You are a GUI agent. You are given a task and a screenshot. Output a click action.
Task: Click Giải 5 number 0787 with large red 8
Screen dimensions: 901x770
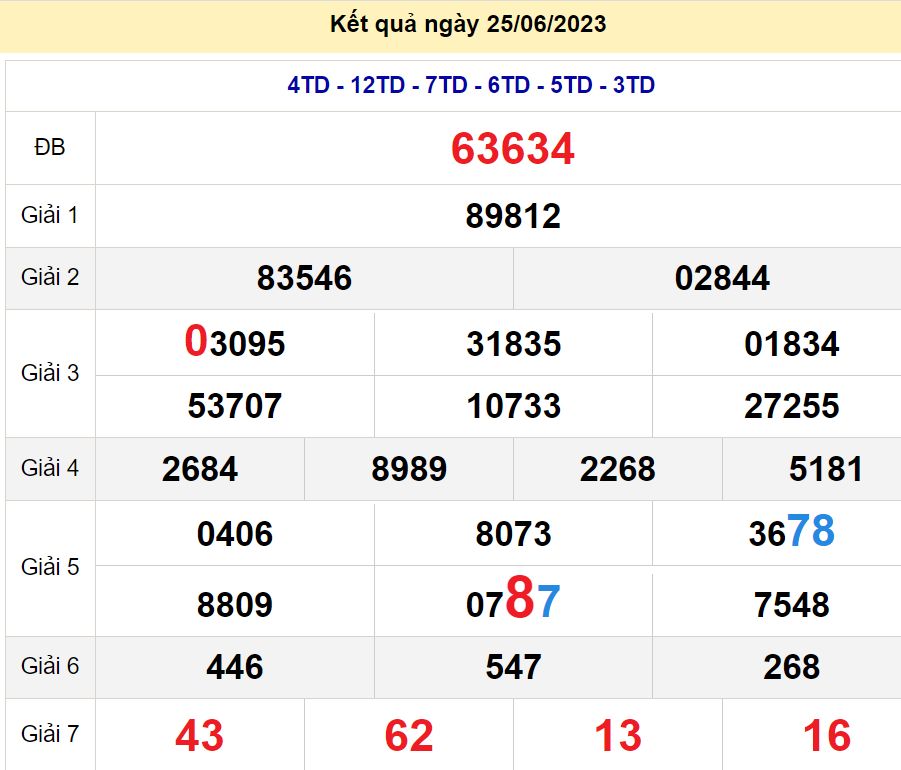513,602
